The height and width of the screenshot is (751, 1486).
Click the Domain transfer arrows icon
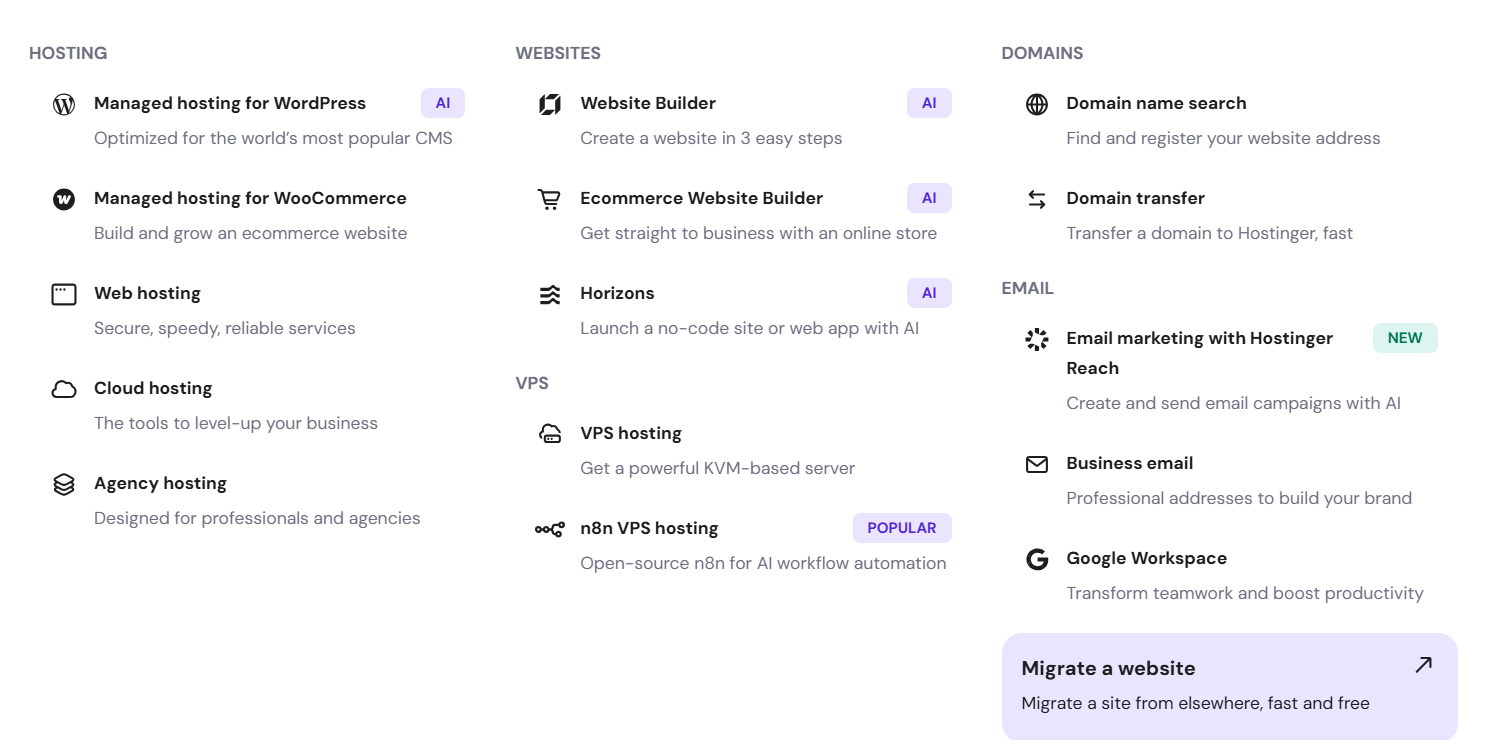tap(1037, 199)
